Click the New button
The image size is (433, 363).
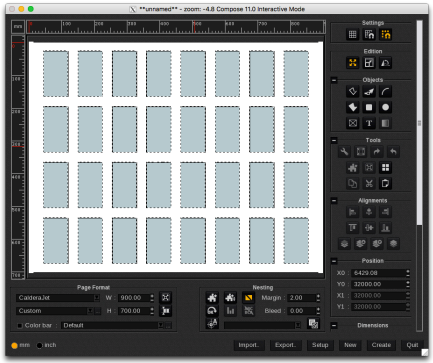[x=350, y=345]
